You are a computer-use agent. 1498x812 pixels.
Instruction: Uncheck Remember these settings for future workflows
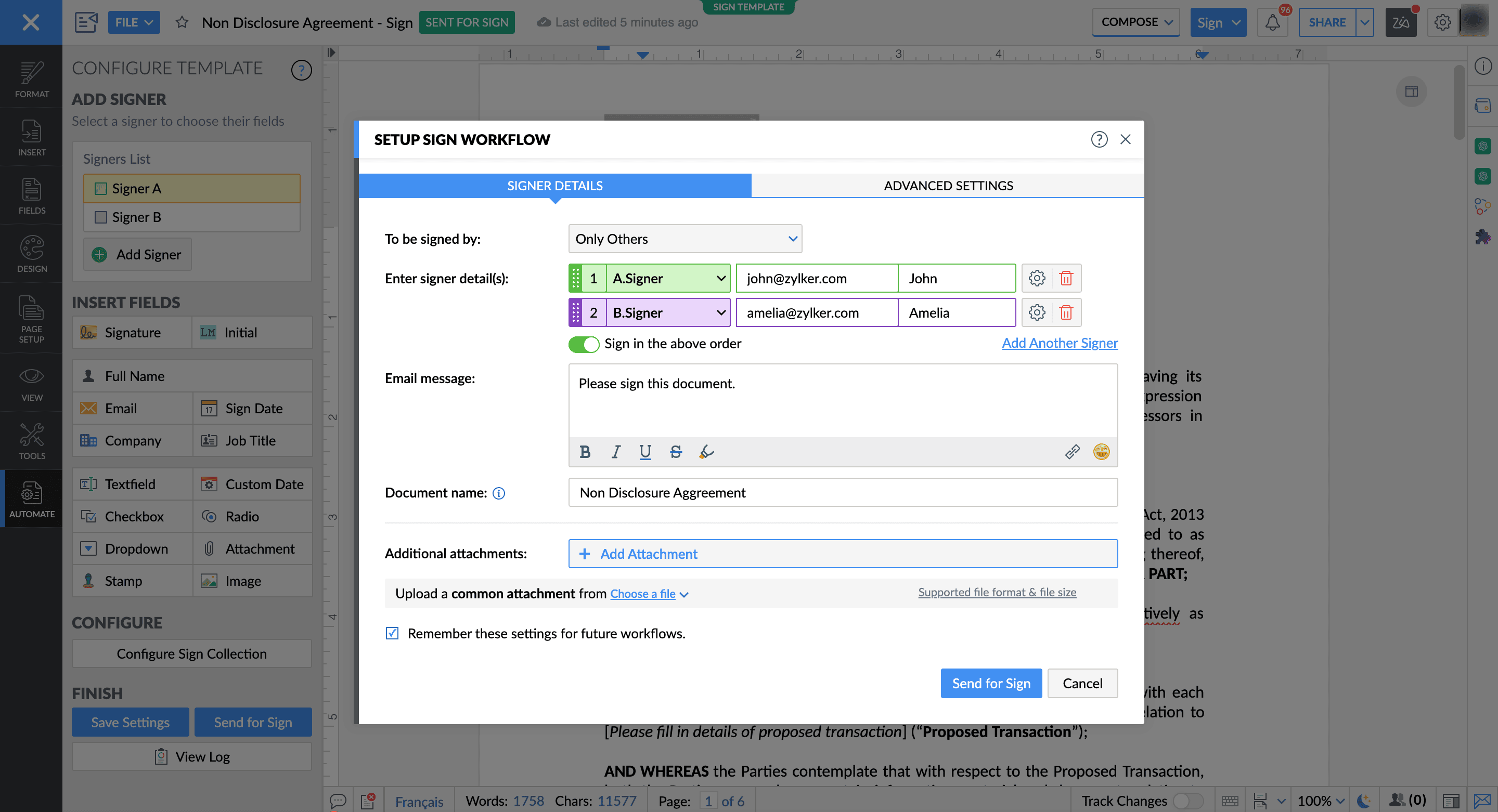pyautogui.click(x=392, y=633)
